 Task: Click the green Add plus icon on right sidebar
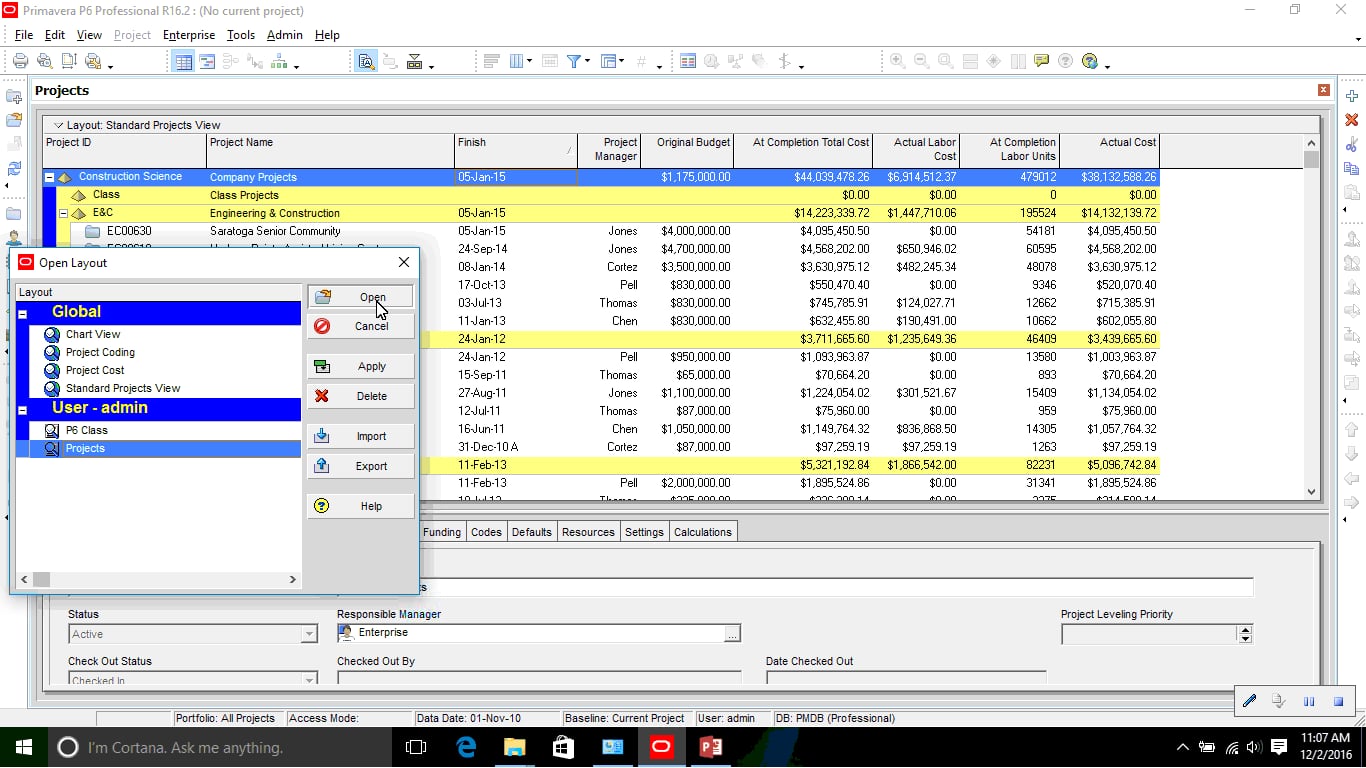(x=1352, y=96)
